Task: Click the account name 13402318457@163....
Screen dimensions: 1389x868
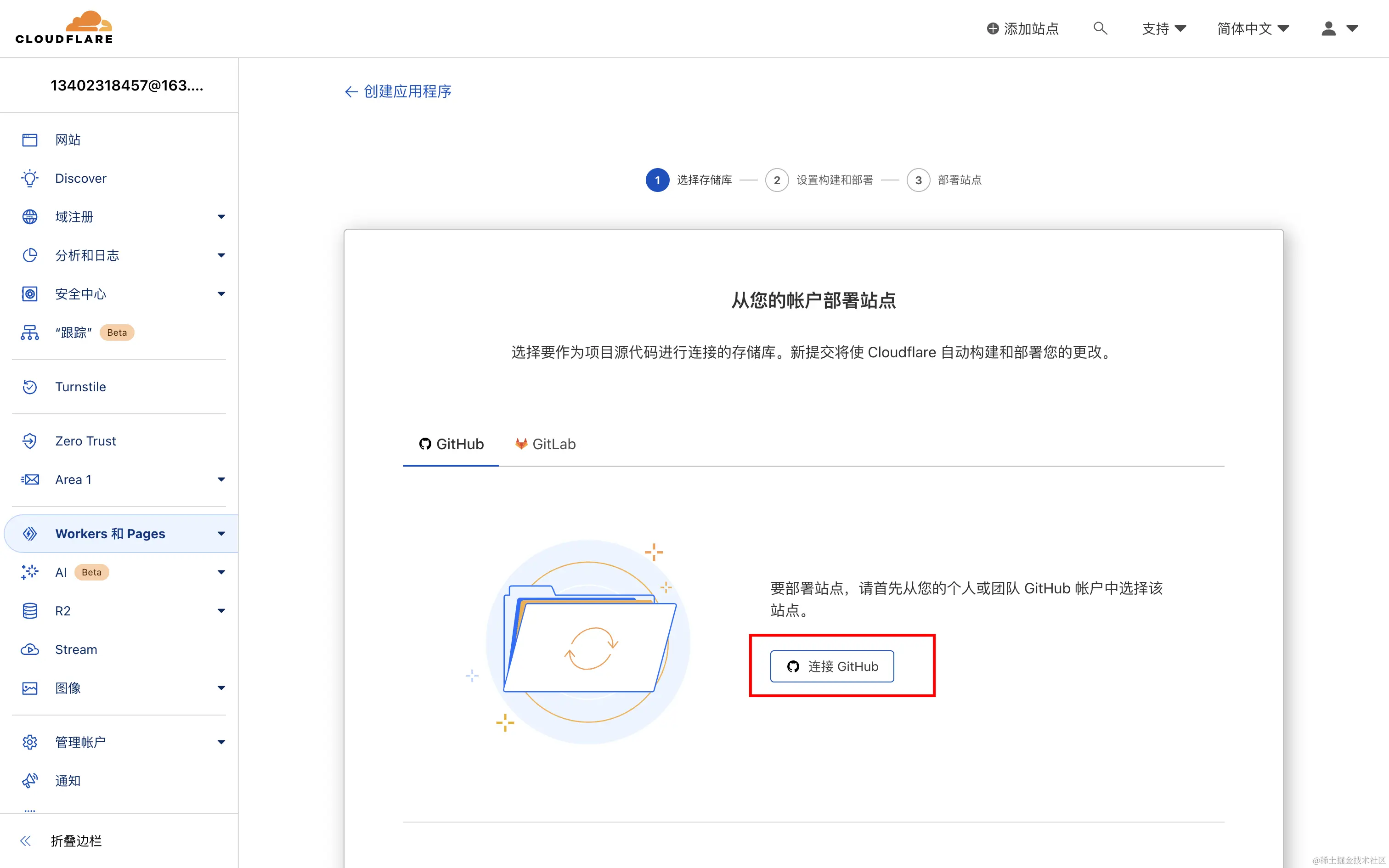Action: click(127, 85)
